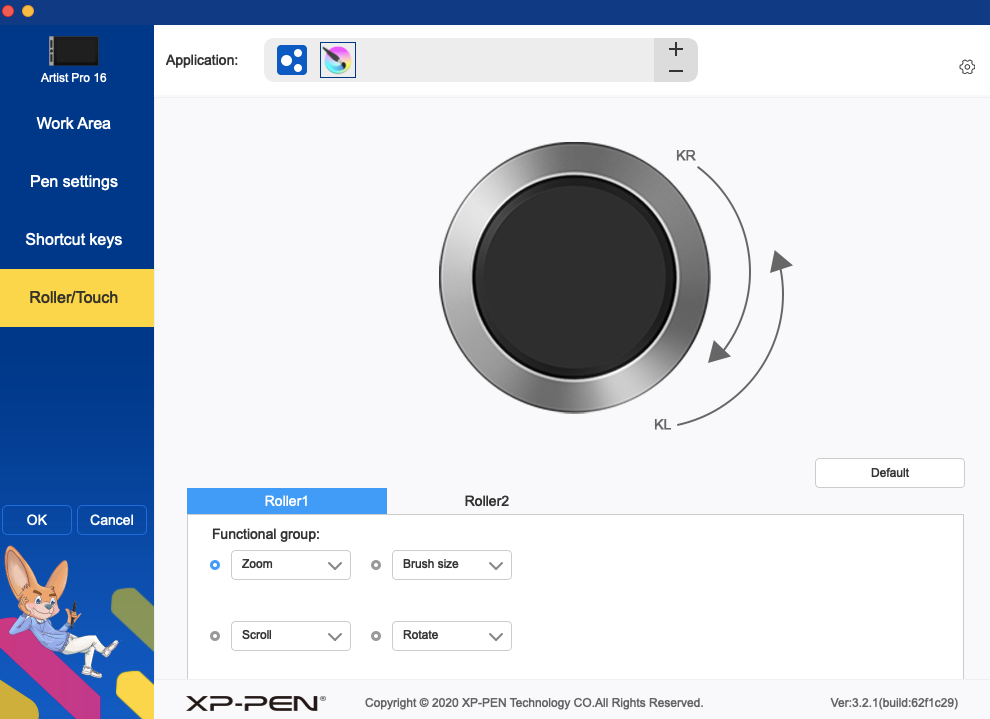Reset settings with the Default button
The width and height of the screenshot is (990, 719).
889,472
